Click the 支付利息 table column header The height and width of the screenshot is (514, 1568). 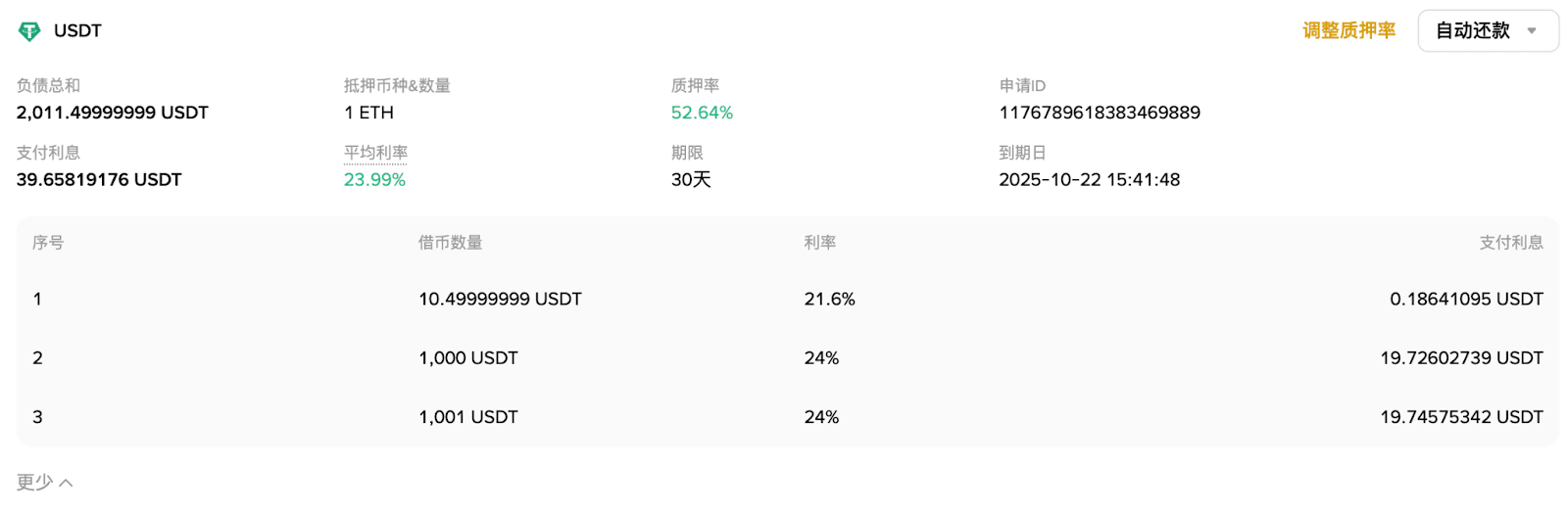pyautogui.click(x=1510, y=243)
